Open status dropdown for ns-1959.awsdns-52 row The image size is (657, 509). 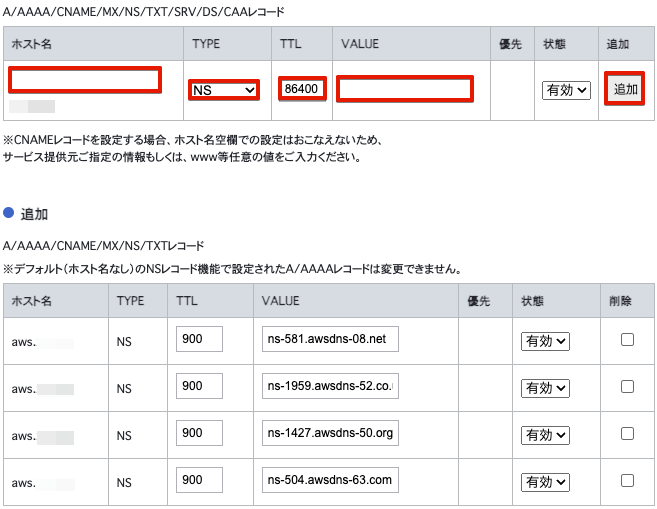pos(545,388)
